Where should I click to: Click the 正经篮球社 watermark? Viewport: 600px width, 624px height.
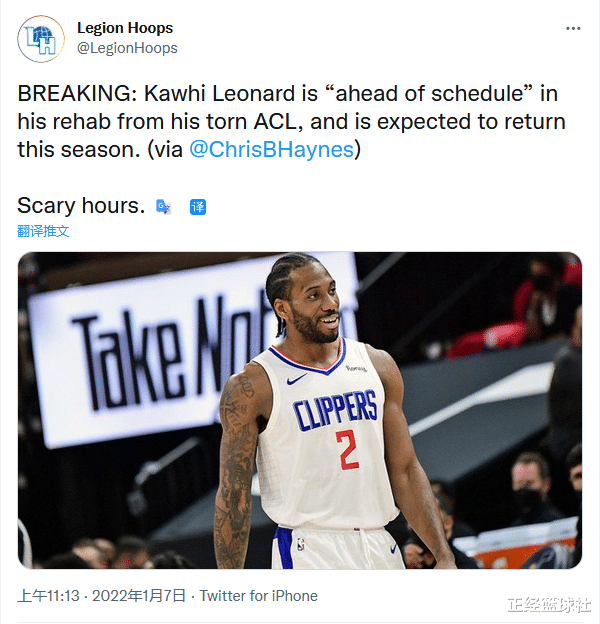(x=548, y=605)
